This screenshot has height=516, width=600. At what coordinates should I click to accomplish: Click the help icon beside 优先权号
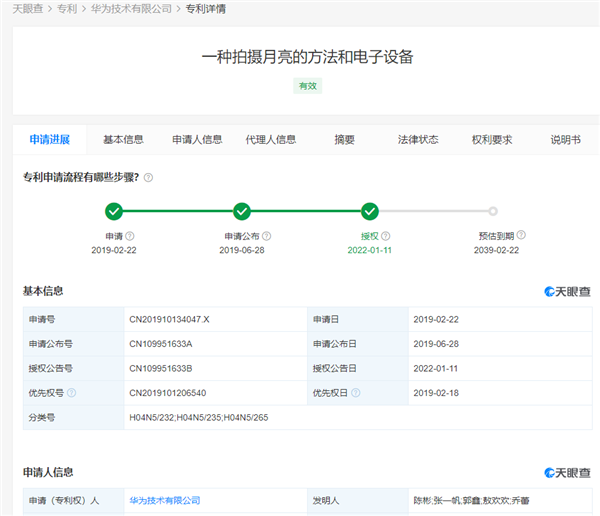[72, 393]
